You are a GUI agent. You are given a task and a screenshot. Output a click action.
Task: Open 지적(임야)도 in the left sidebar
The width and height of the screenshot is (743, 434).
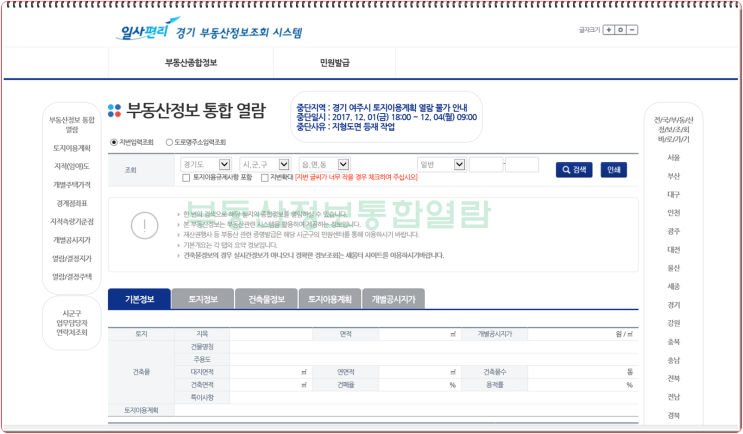click(x=72, y=166)
